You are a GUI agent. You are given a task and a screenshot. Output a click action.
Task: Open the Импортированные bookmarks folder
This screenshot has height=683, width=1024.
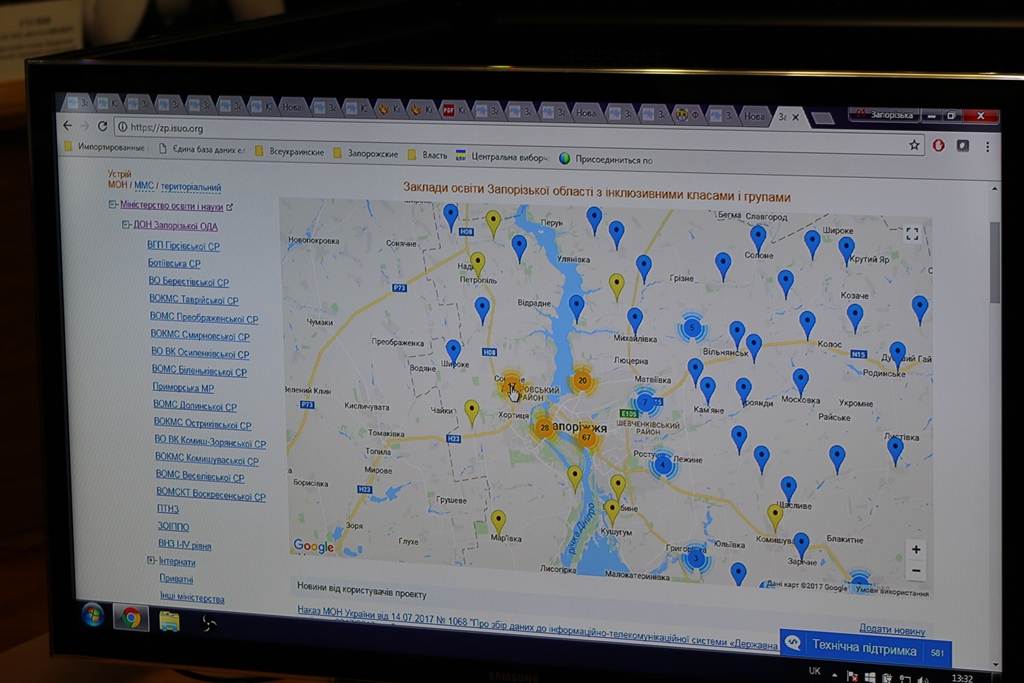click(x=105, y=147)
